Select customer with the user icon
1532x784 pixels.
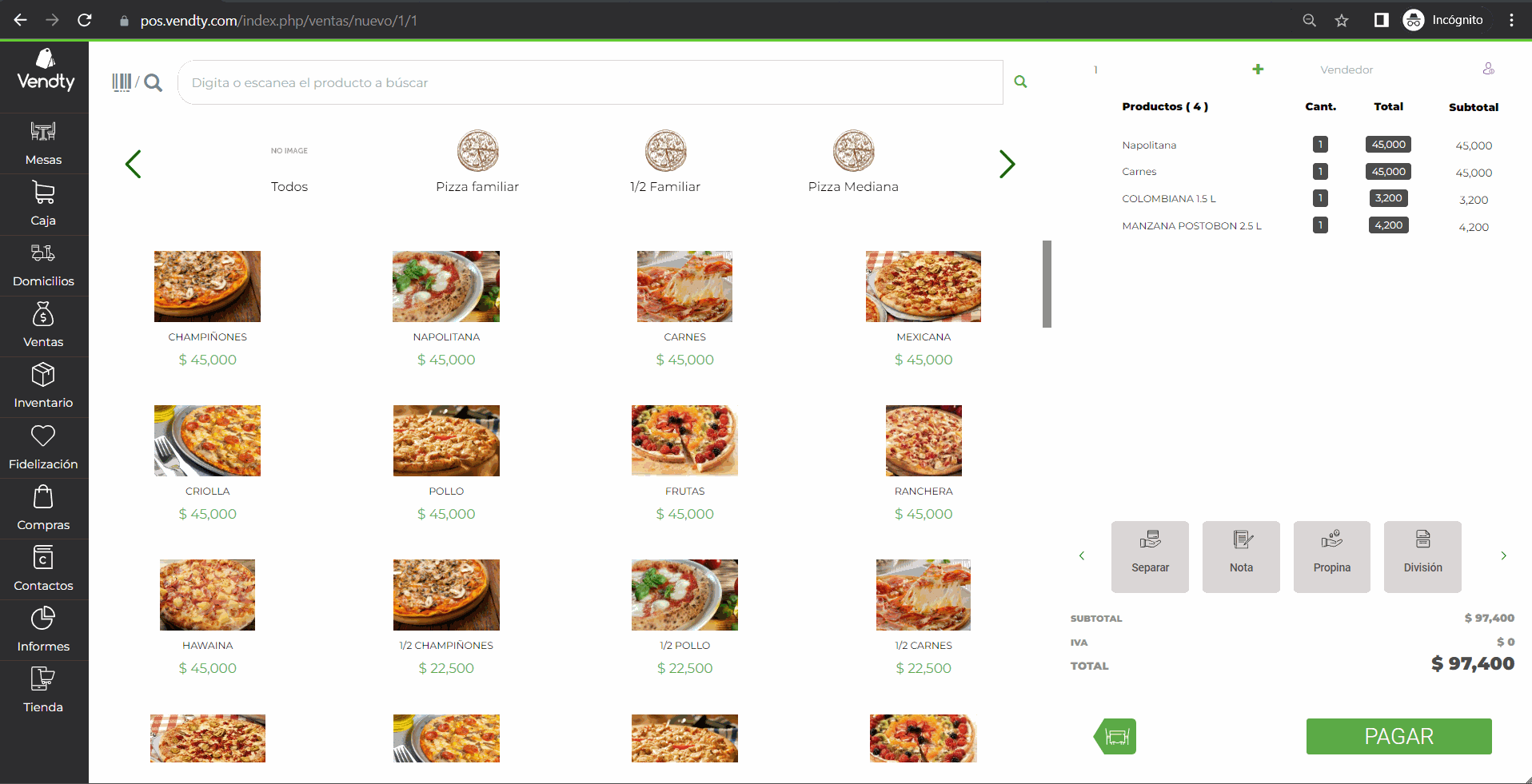(x=1488, y=69)
